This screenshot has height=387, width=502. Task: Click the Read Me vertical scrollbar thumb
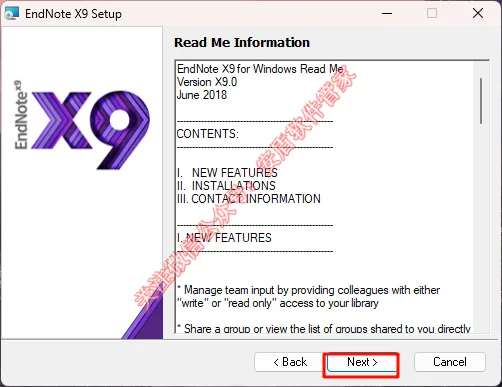(x=481, y=101)
